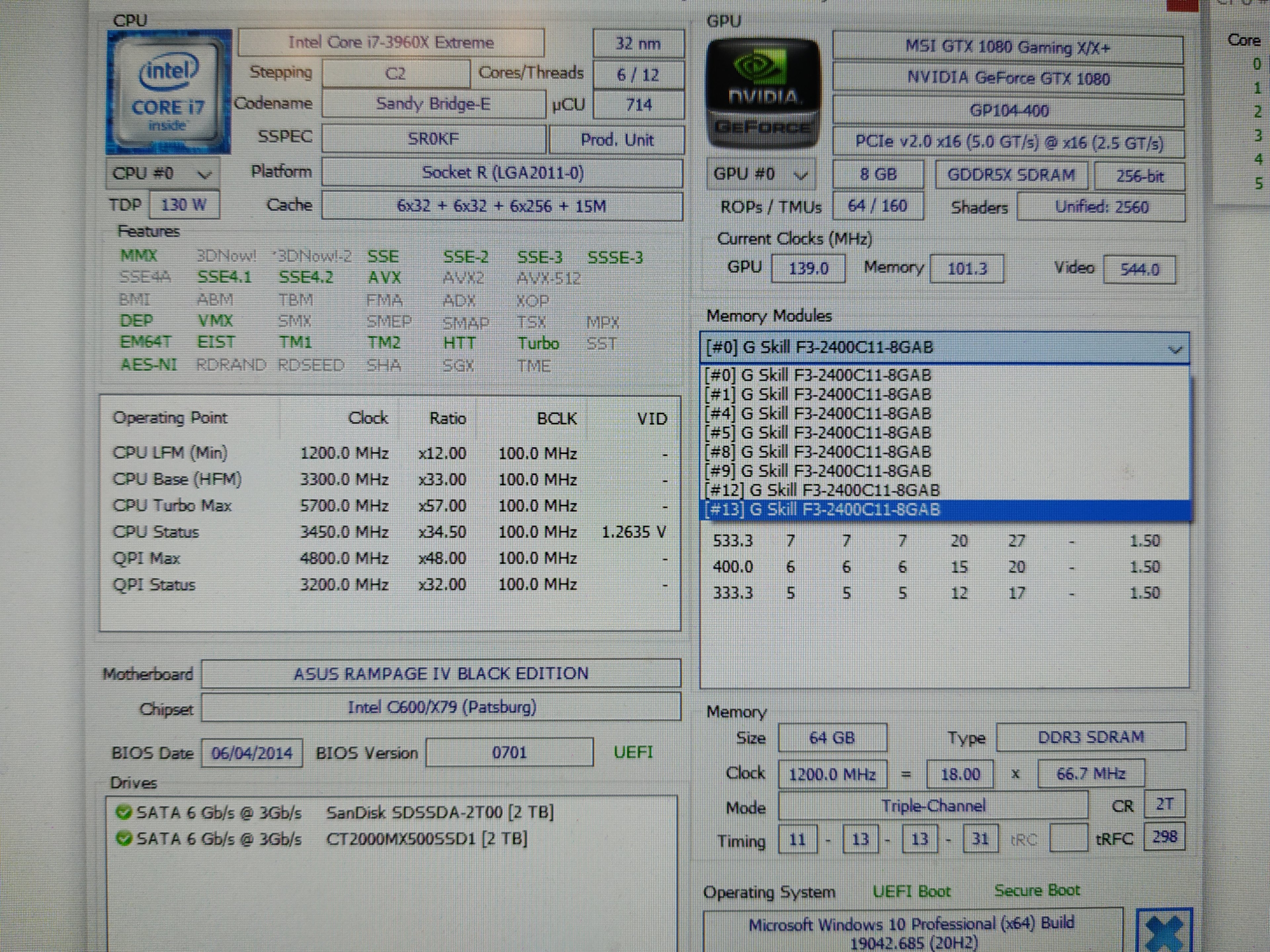Pick memory module #12 entry
Image resolution: width=1270 pixels, height=952 pixels.
[822, 491]
